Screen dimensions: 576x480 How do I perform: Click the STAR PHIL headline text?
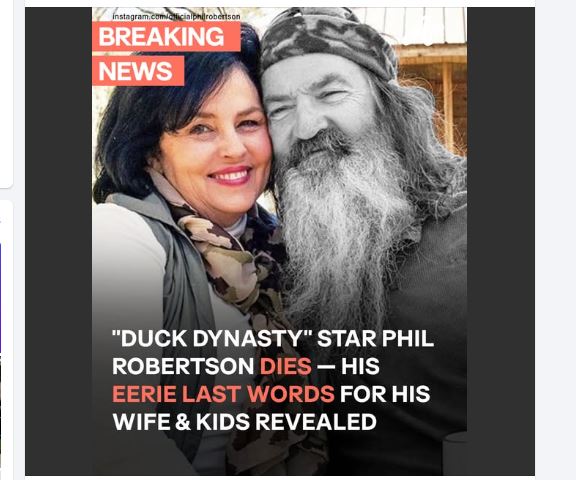click(x=375, y=338)
